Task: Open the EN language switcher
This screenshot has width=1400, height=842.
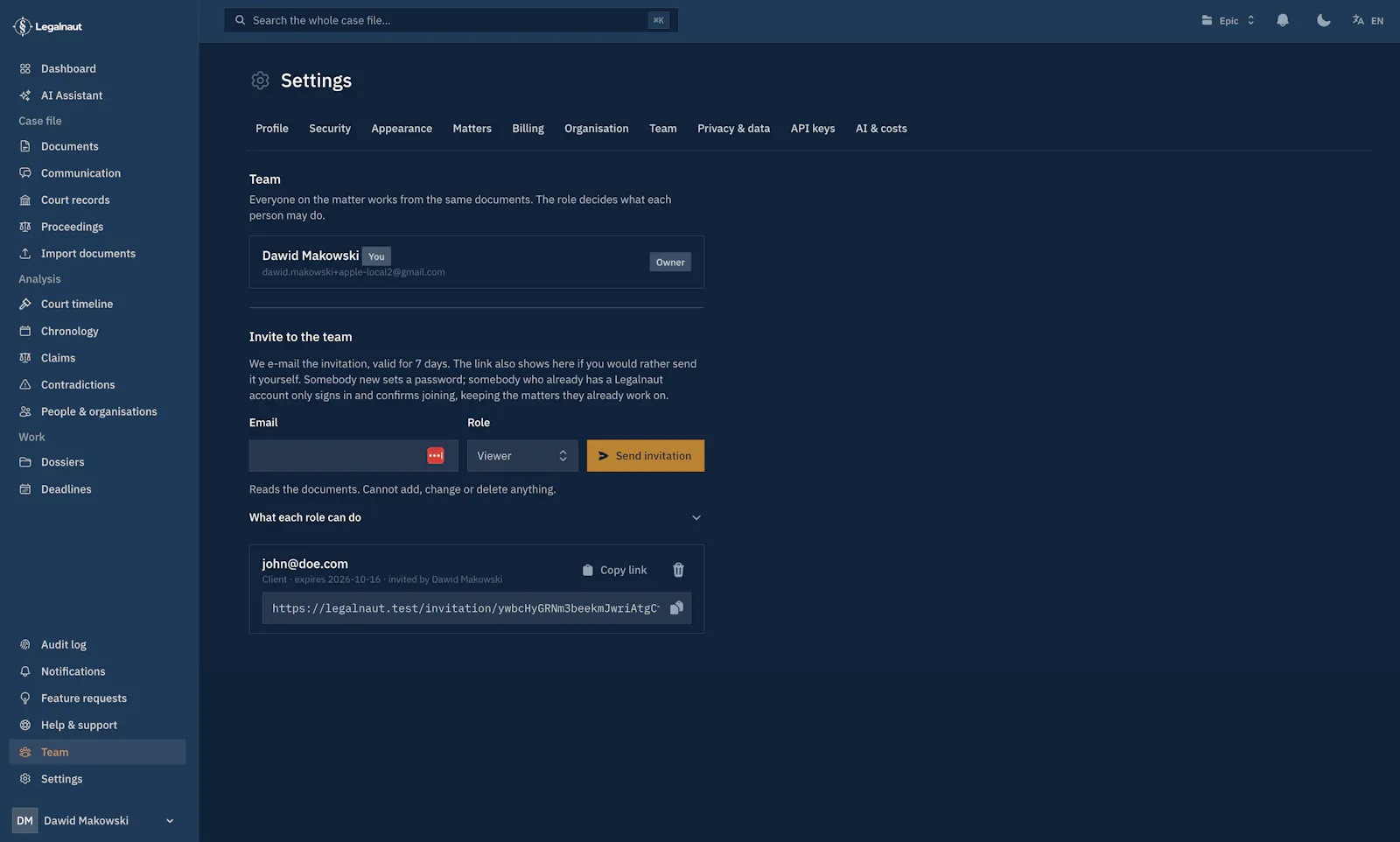Action: 1368,20
